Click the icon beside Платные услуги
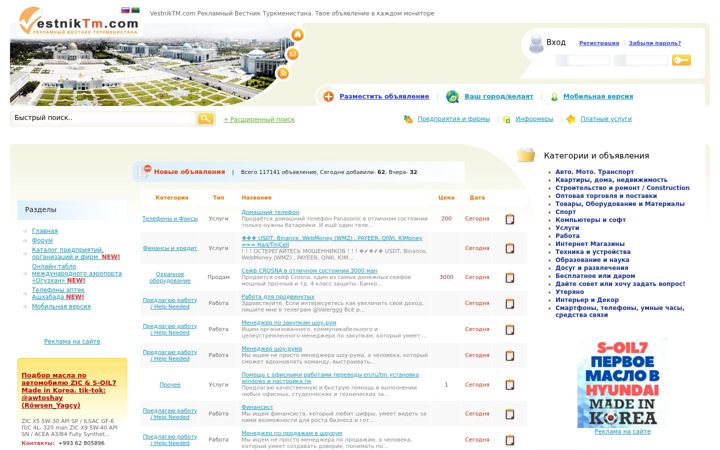The image size is (720, 450). 571,119
